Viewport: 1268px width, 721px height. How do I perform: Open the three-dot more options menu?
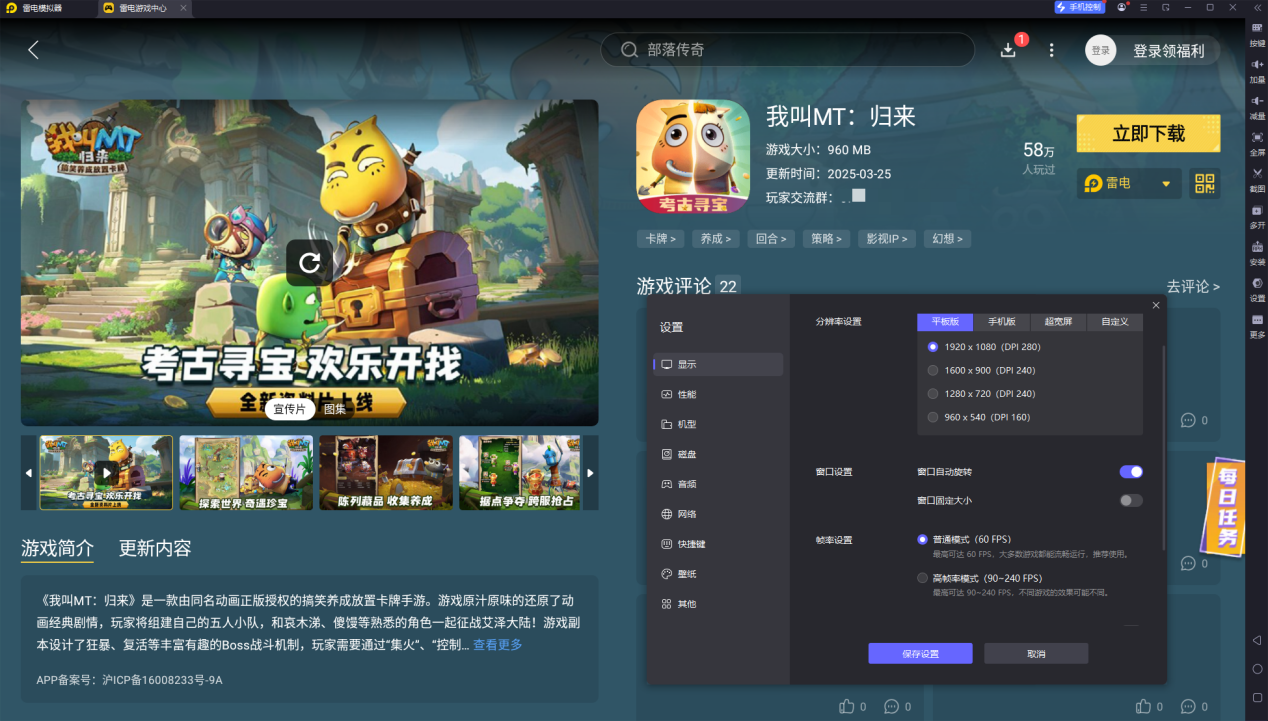[1051, 50]
